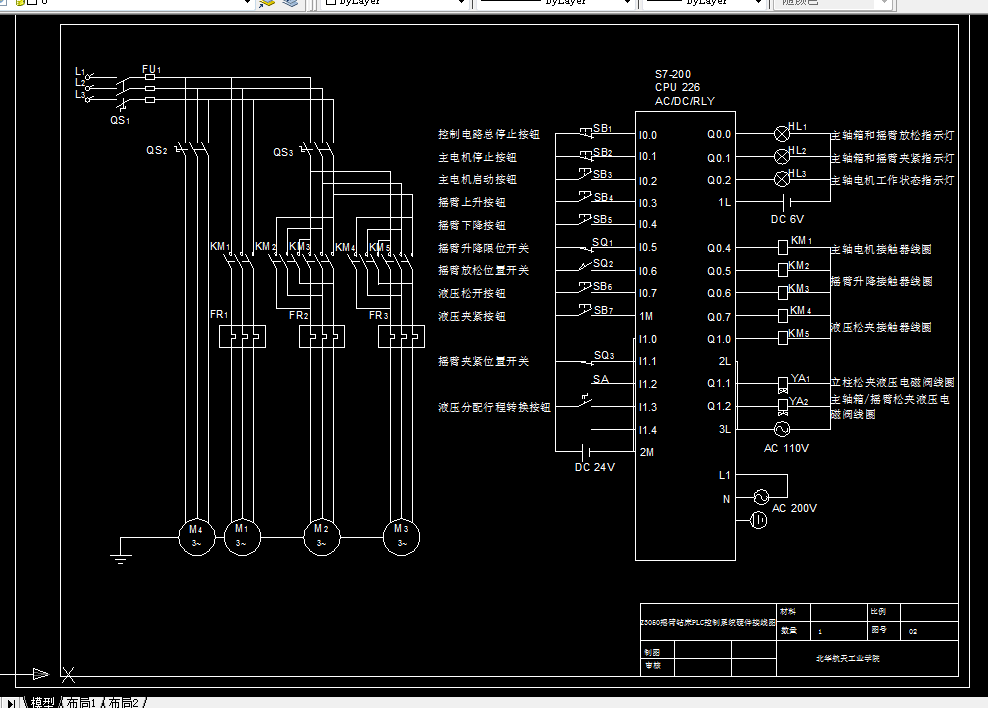This screenshot has height=708, width=988.
Task: Select the HL1 indicator lamp symbol
Action: (781, 134)
